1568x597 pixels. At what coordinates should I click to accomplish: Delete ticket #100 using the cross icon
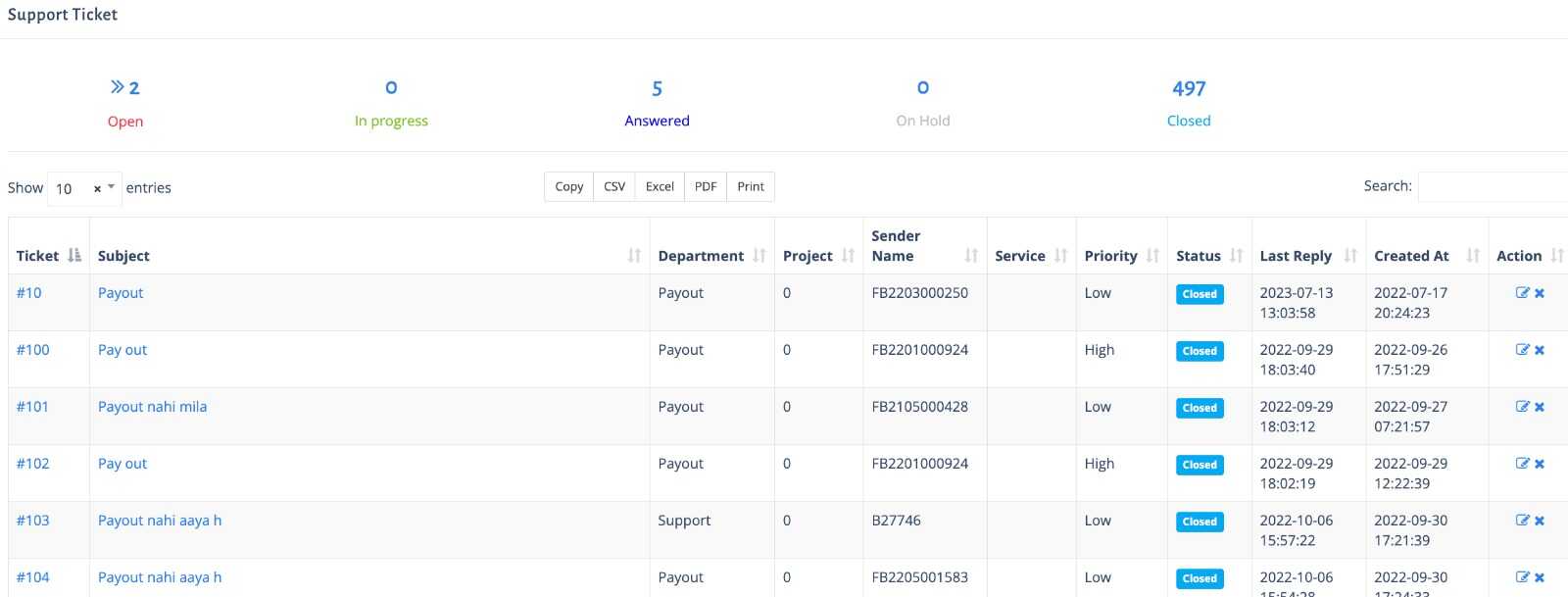tap(1540, 350)
